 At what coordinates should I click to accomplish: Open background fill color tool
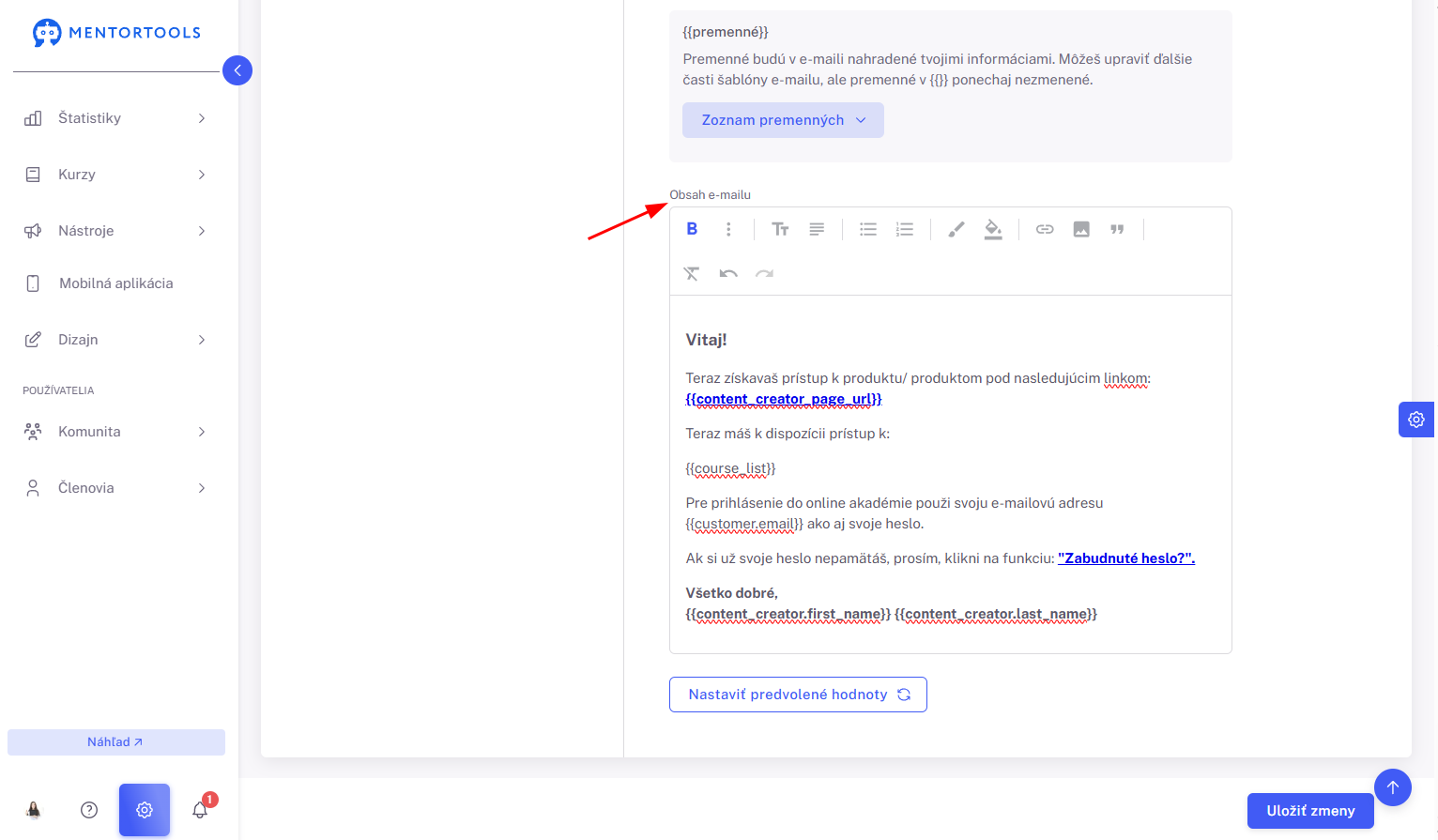pyautogui.click(x=993, y=229)
